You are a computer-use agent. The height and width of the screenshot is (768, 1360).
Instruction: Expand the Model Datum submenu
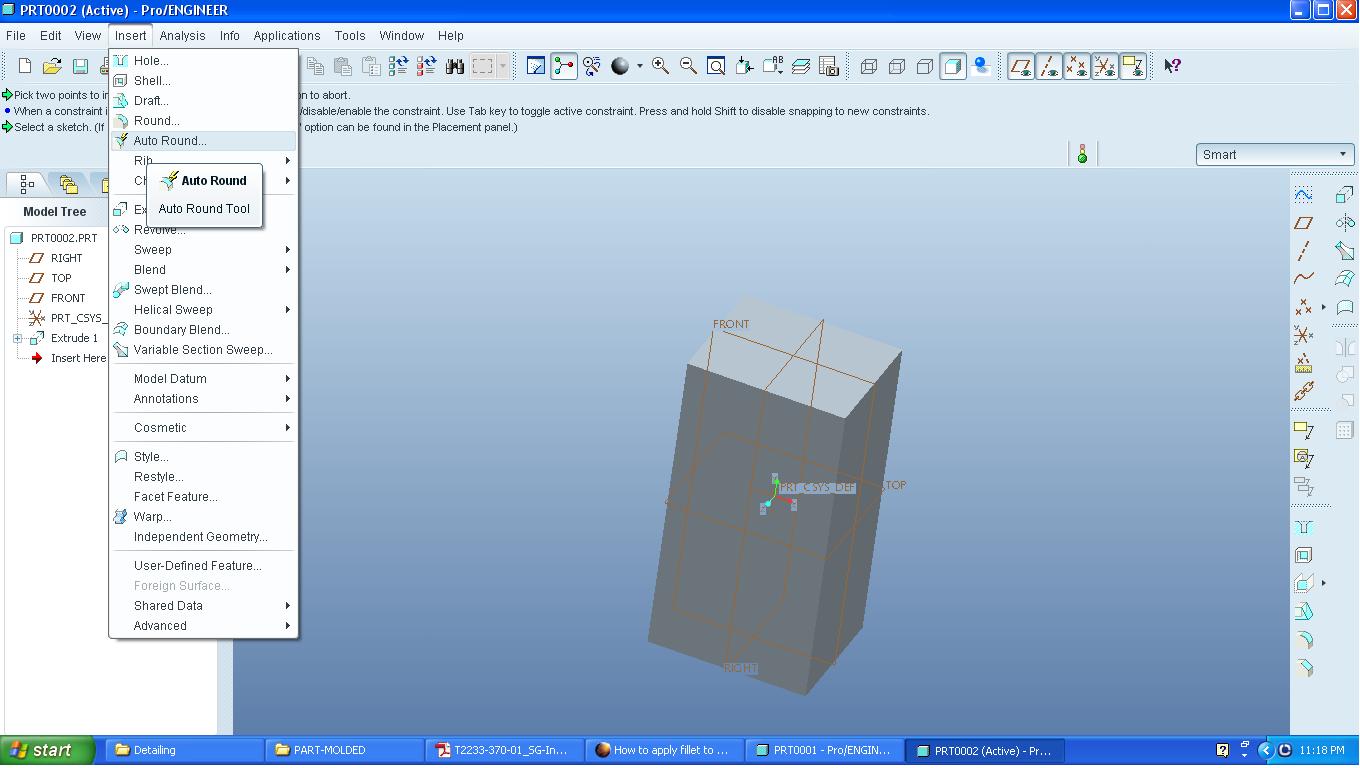pyautogui.click(x=203, y=379)
